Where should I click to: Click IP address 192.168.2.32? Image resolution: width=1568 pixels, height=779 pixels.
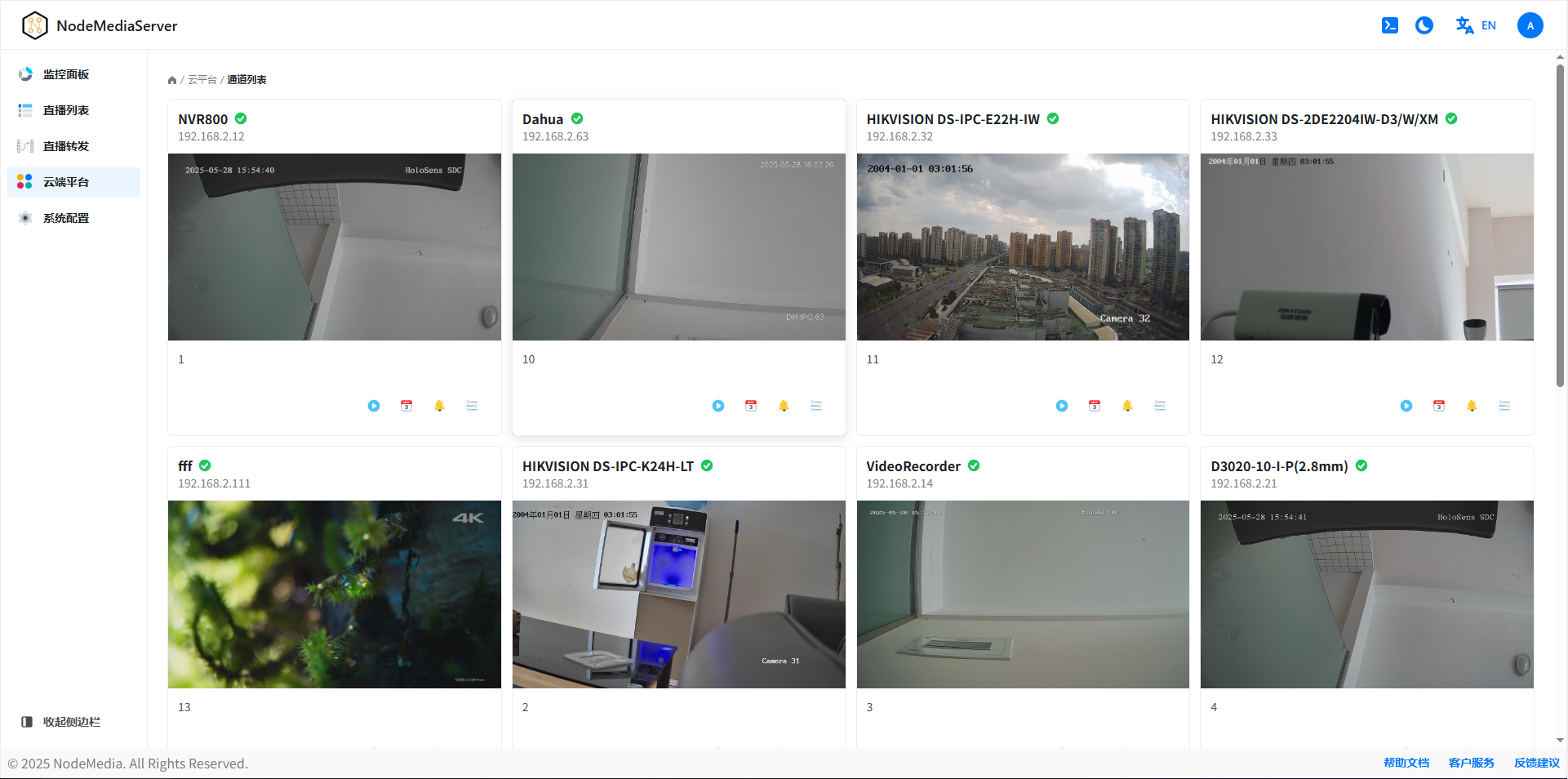tap(899, 136)
